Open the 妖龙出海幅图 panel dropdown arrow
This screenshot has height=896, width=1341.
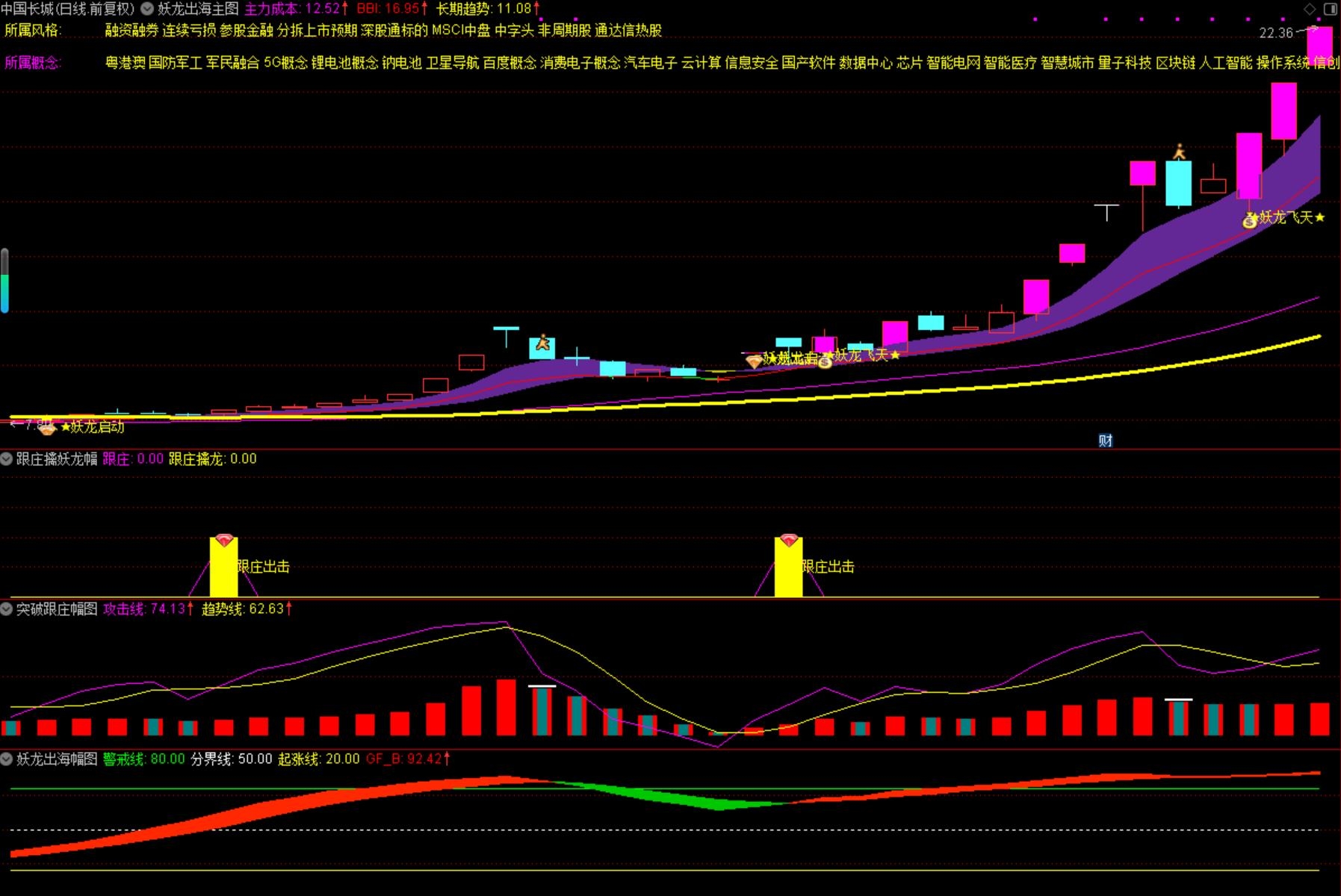7,759
